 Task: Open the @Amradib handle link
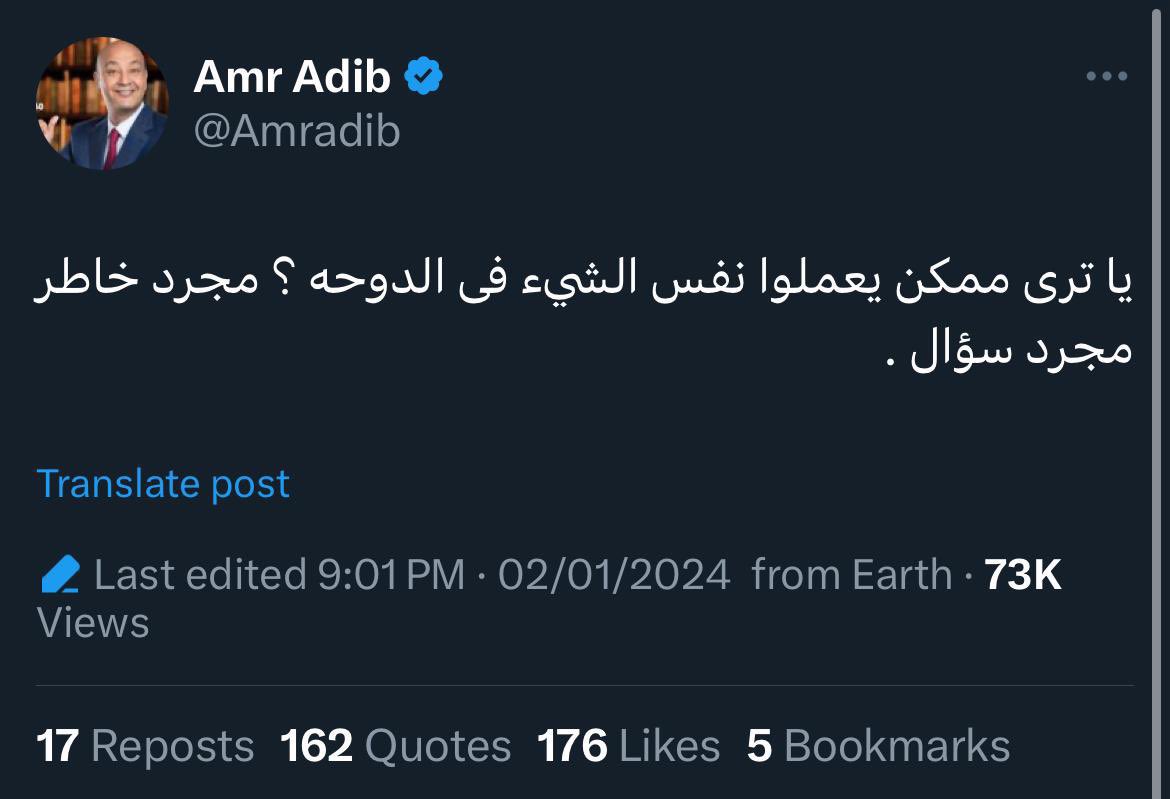coord(296,131)
